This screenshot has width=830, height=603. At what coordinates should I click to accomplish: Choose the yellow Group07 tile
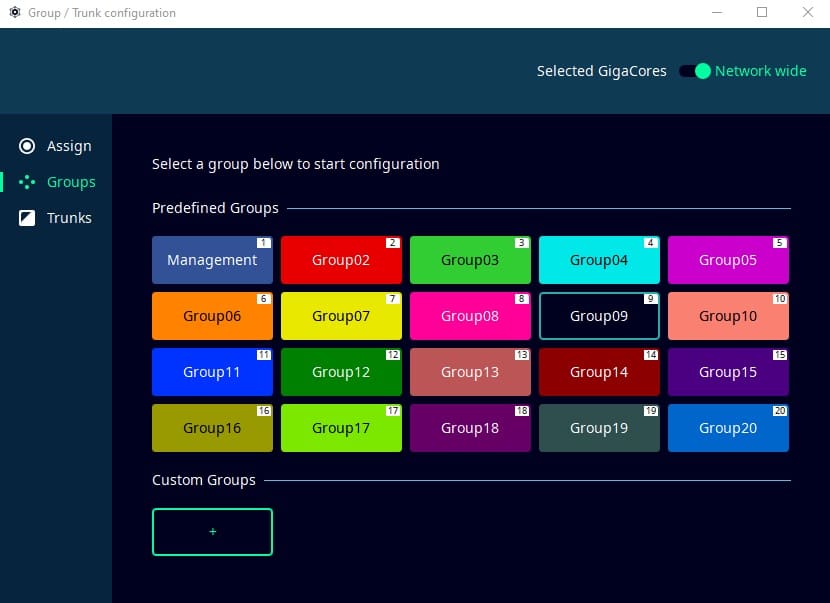[x=341, y=316]
